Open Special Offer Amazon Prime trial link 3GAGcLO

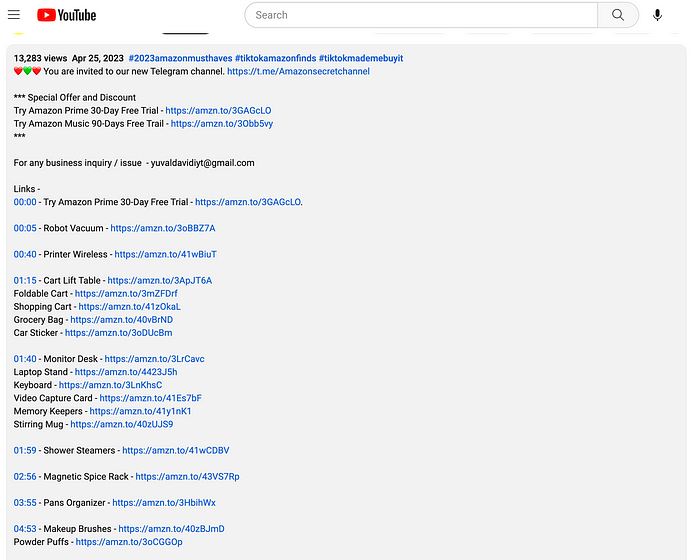point(218,111)
